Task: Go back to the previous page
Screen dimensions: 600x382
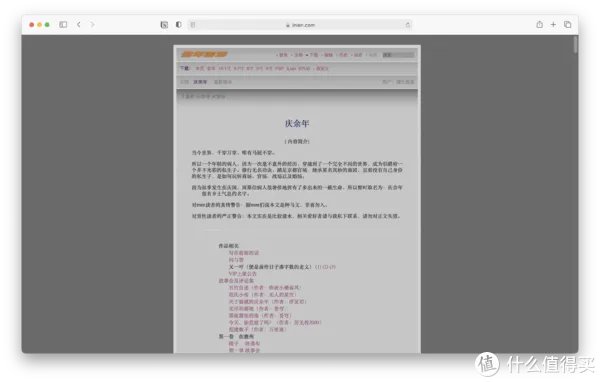Action: point(79,24)
